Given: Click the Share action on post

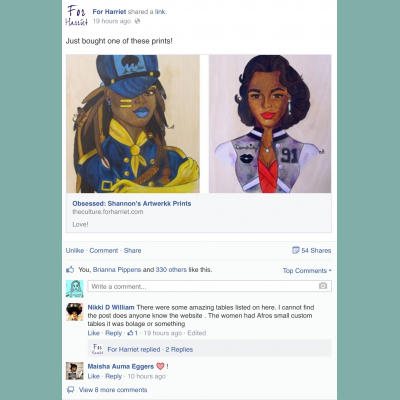Looking at the screenshot, I should click(x=132, y=250).
